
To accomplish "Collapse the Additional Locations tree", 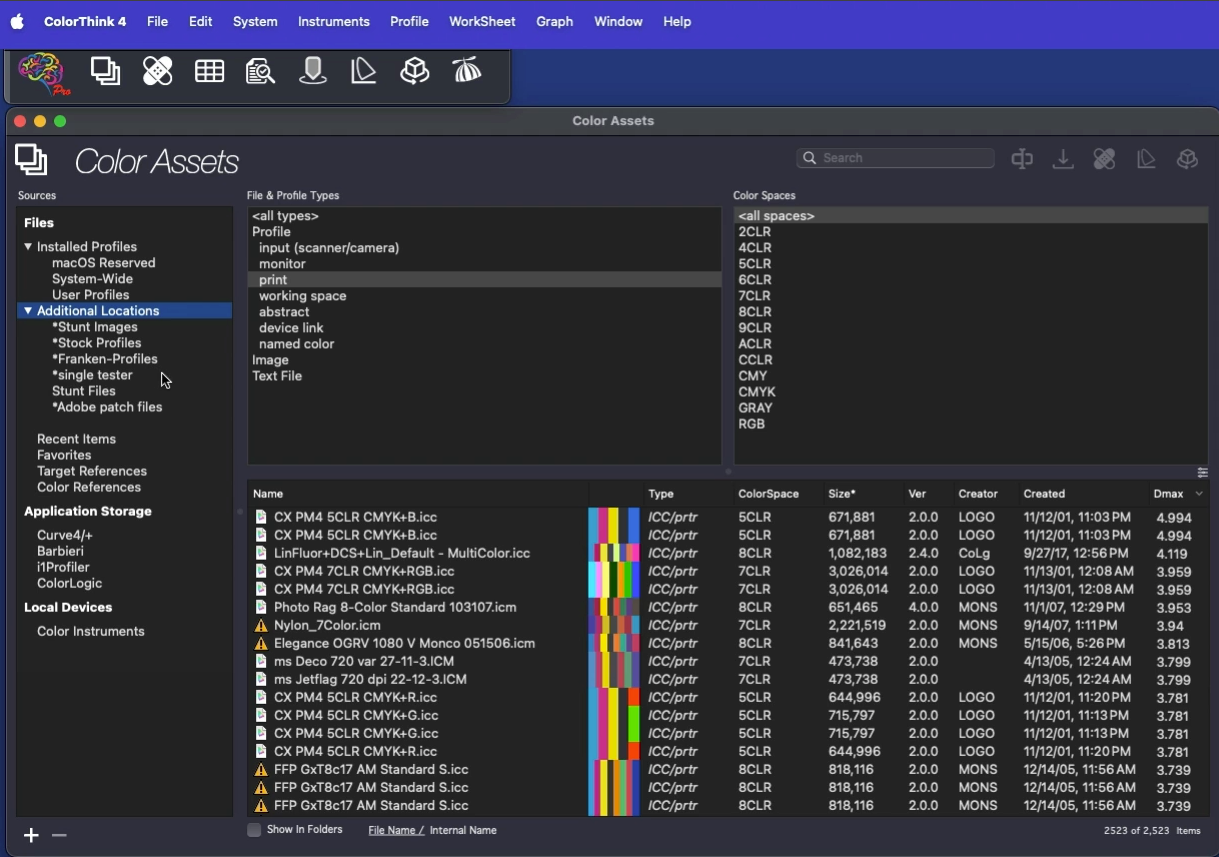I will point(28,311).
